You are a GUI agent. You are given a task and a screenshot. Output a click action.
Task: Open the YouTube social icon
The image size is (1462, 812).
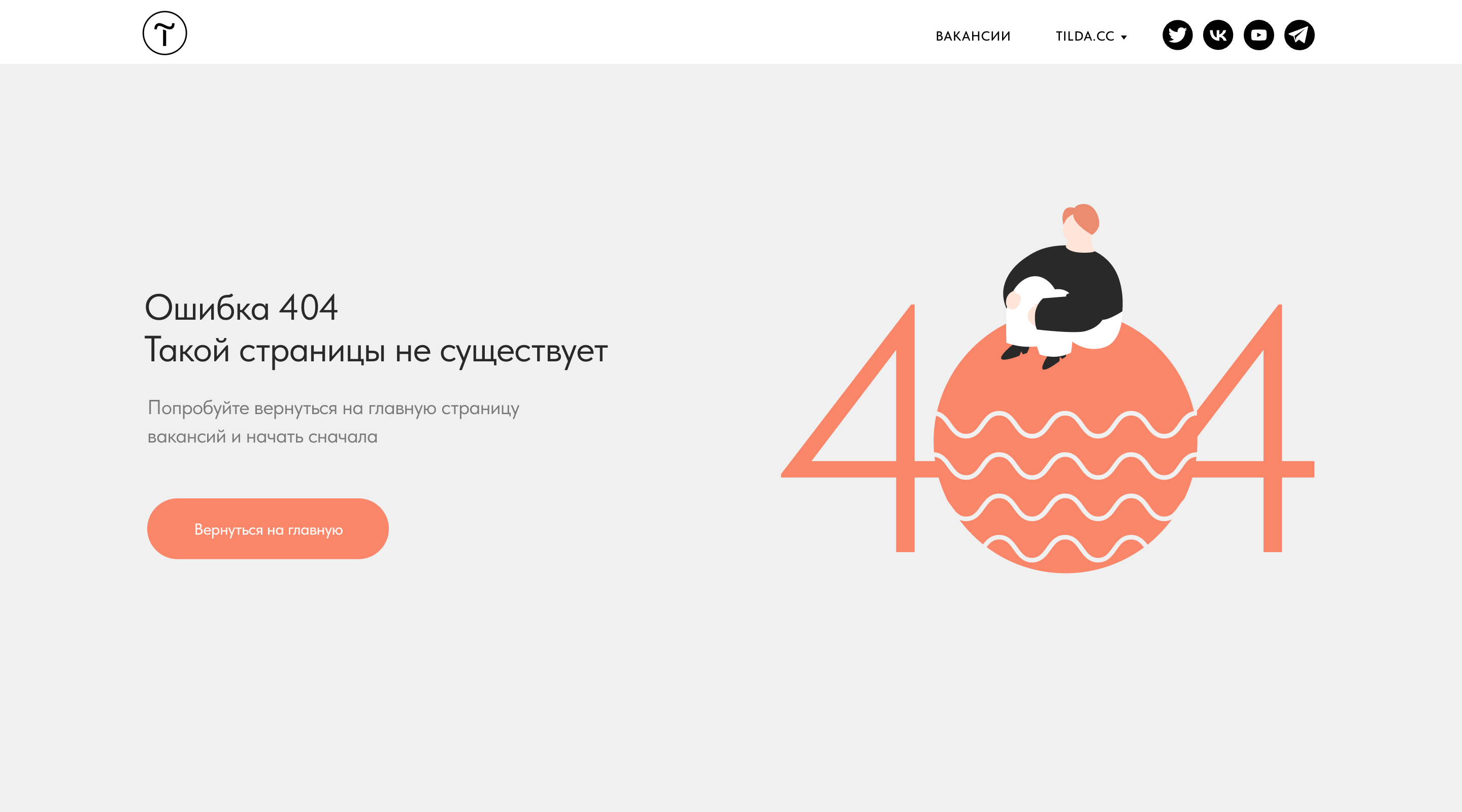[1259, 35]
